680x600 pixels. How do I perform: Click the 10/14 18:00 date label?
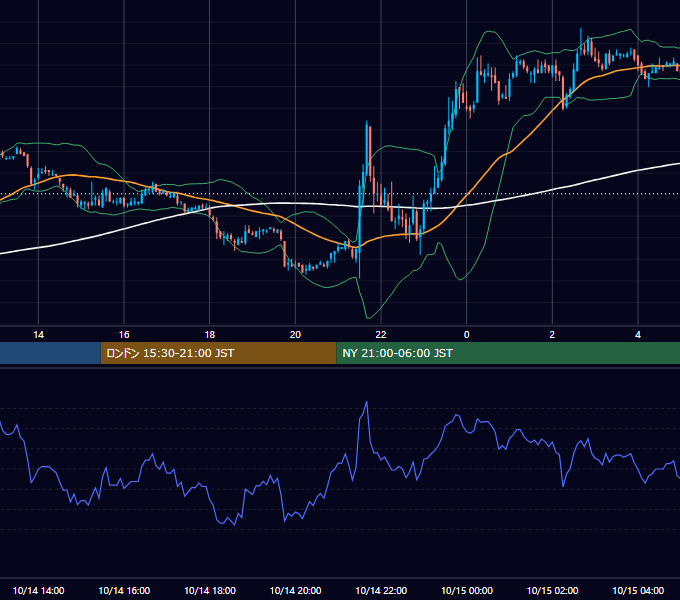210,591
